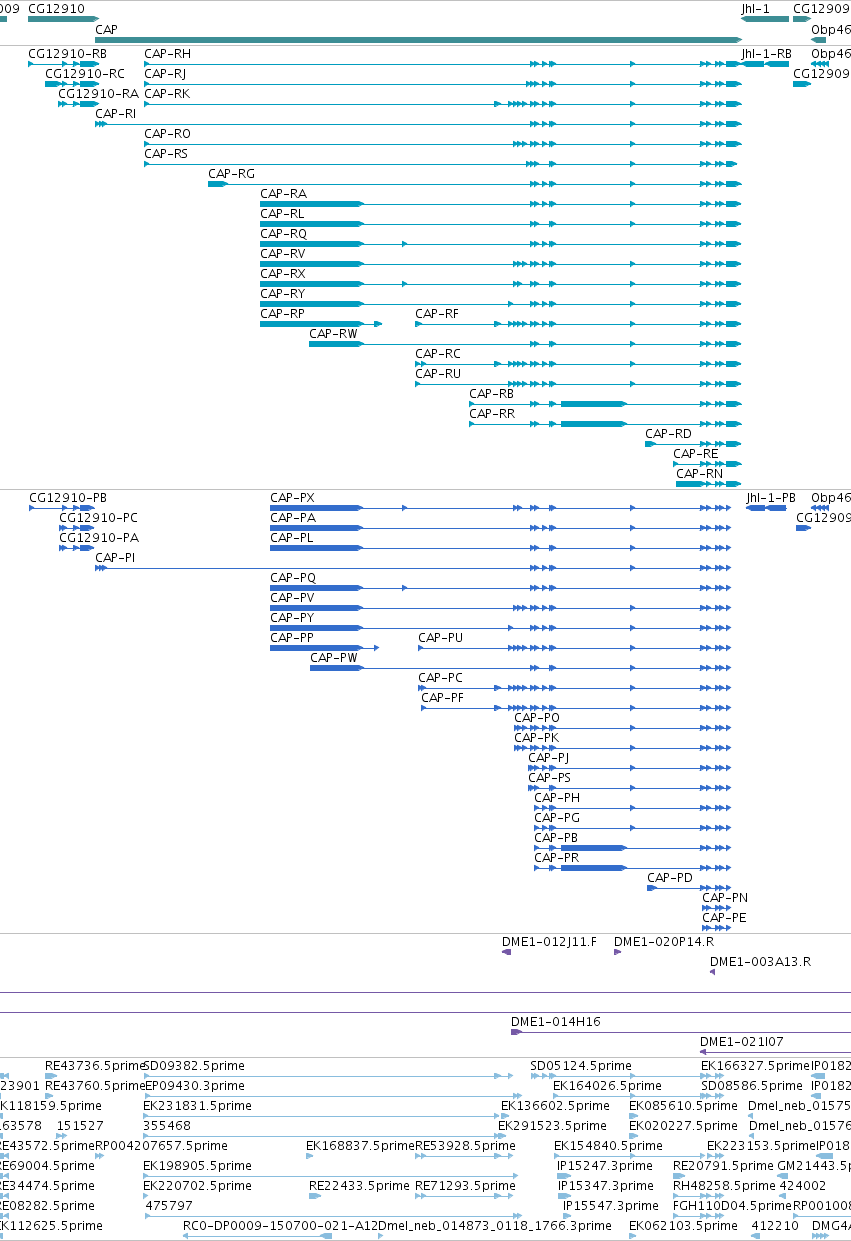Select transcript CAP-RA
851x1241 pixels.
point(501,204)
